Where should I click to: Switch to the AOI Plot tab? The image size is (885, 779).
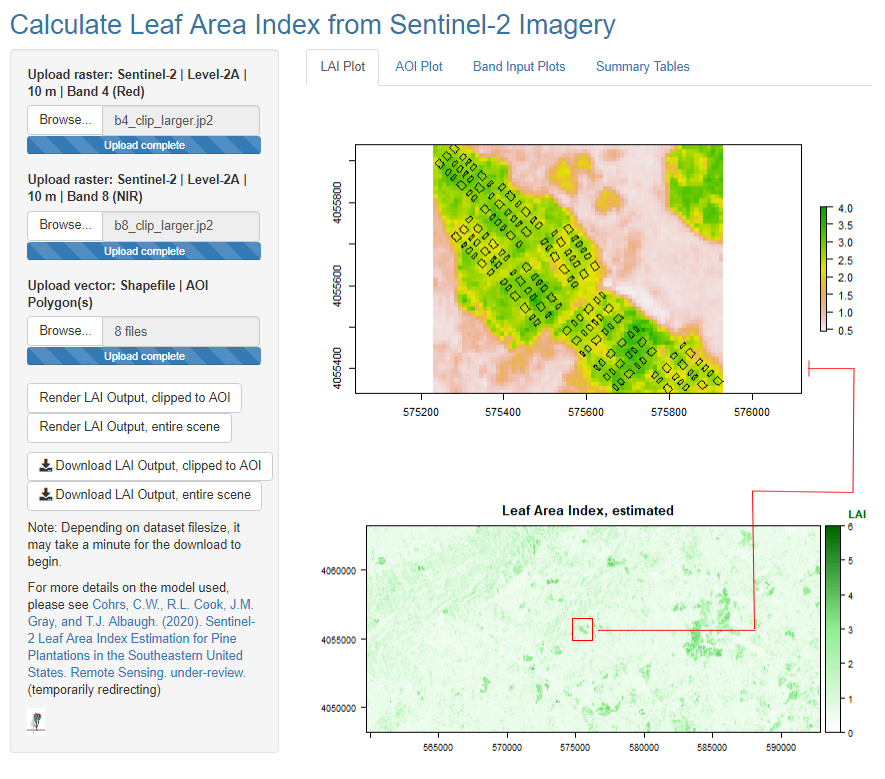tap(418, 66)
